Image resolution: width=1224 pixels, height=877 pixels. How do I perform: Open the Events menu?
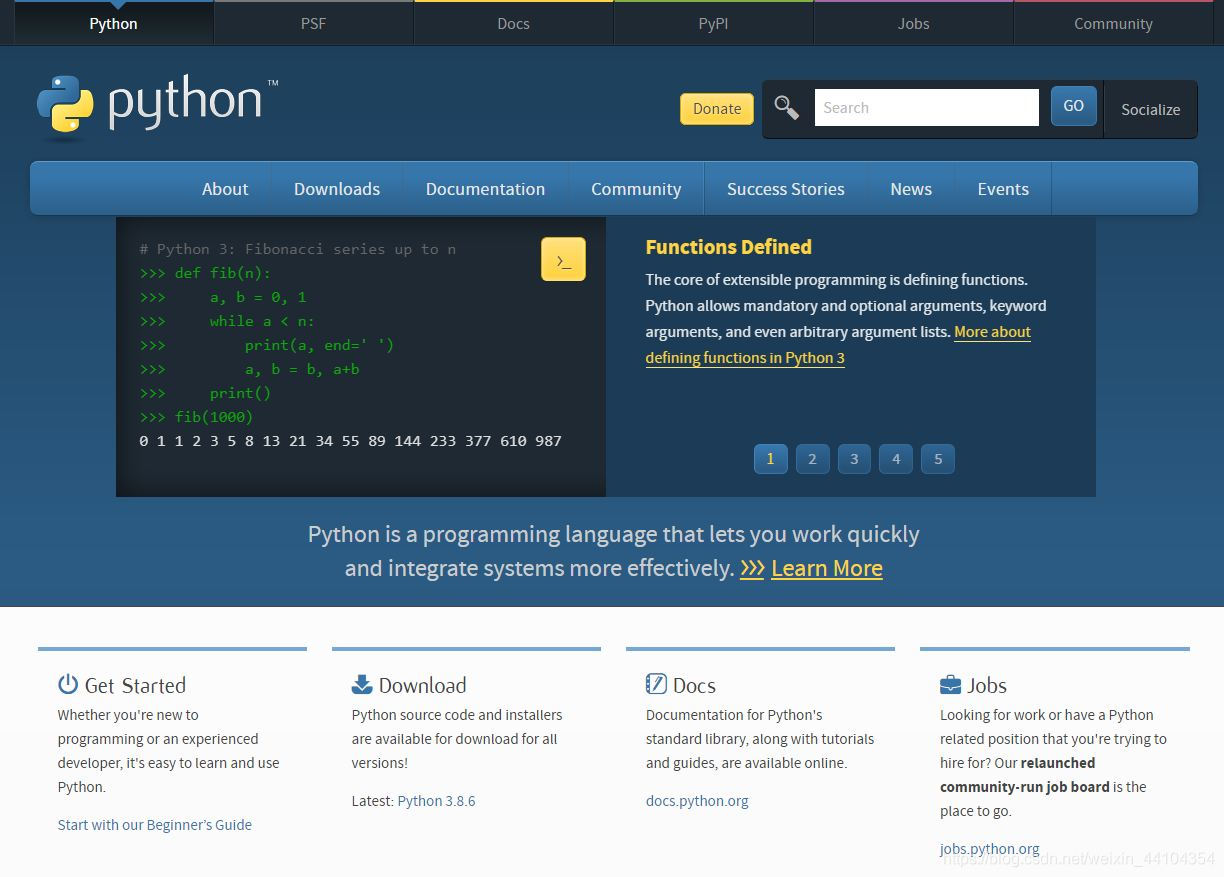1003,189
